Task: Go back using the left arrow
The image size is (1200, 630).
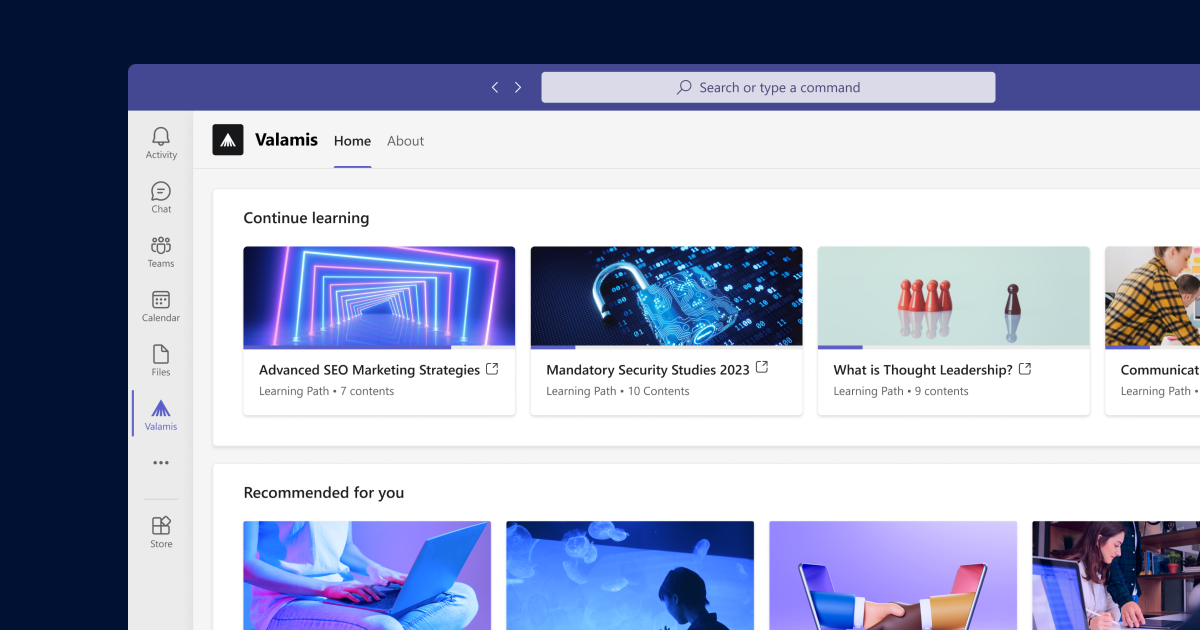Action: tap(495, 87)
